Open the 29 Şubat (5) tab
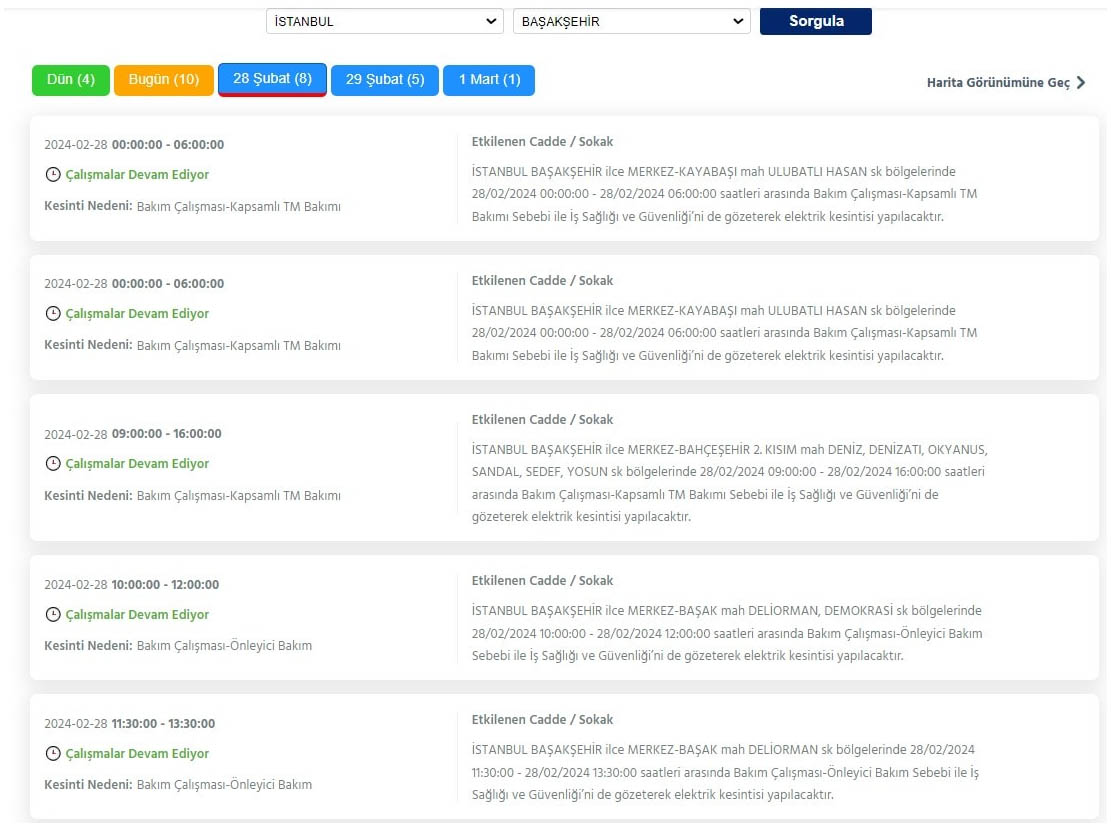Image resolution: width=1111 pixels, height=830 pixels. (x=385, y=80)
